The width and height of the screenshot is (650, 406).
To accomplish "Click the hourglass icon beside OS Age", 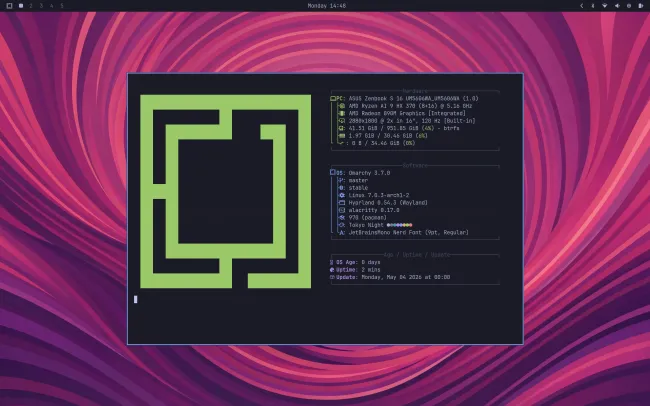I will coord(332,263).
